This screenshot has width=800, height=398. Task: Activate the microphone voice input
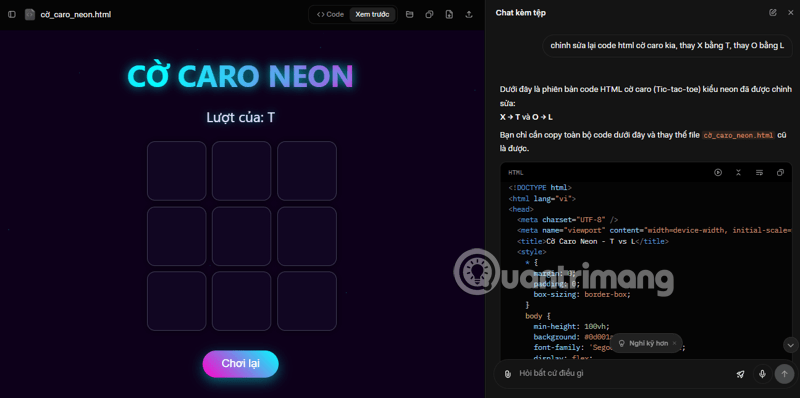tap(762, 374)
